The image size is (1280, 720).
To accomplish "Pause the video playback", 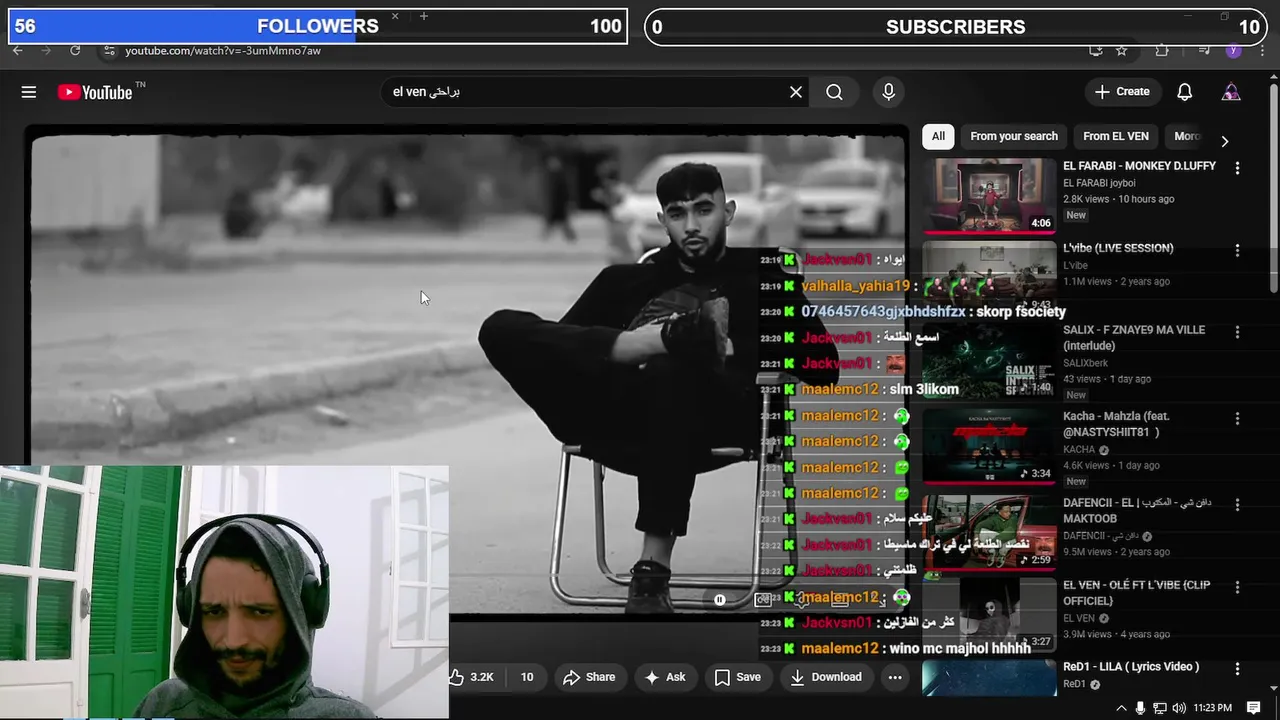I will pyautogui.click(x=720, y=600).
